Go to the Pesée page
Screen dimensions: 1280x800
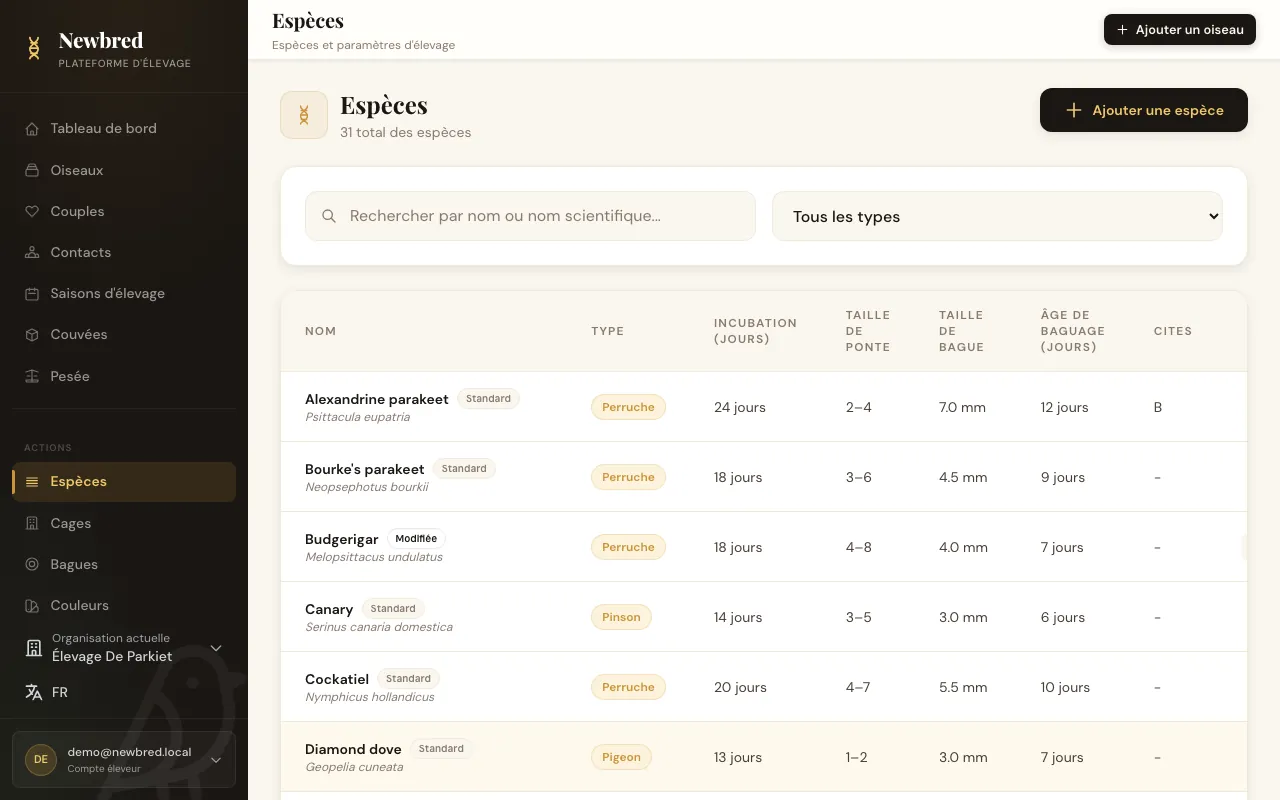[124, 376]
